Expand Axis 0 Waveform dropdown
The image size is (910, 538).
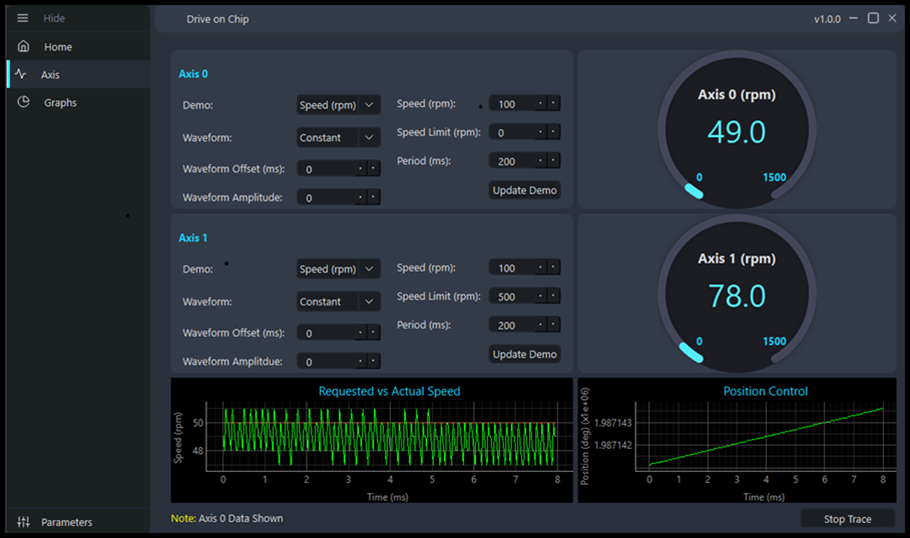(338, 138)
